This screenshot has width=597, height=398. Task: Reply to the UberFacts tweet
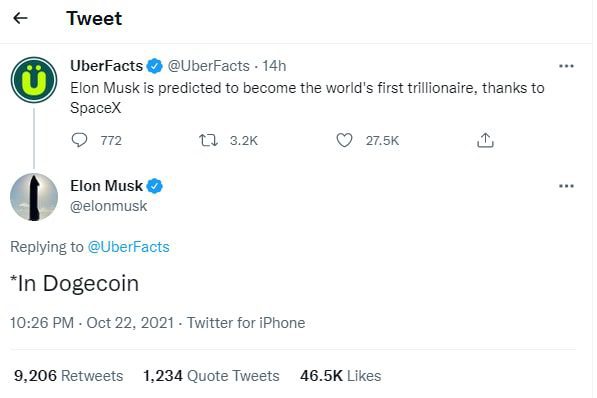pos(79,141)
